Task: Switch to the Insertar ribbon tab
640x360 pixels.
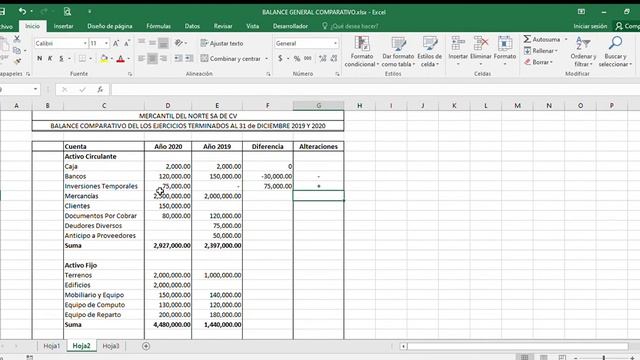Action: tap(63, 26)
